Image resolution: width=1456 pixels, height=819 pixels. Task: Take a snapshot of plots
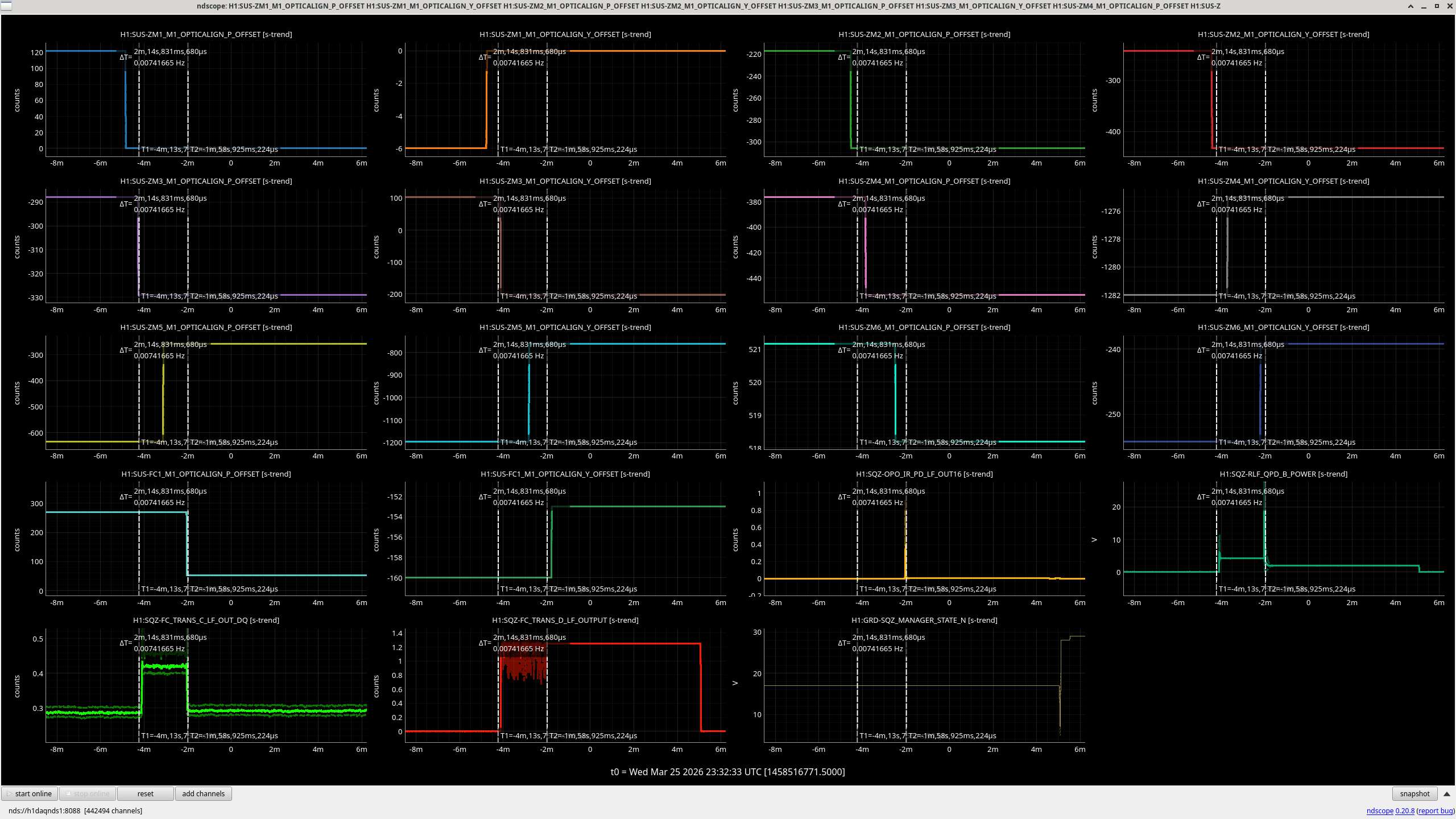click(1414, 793)
